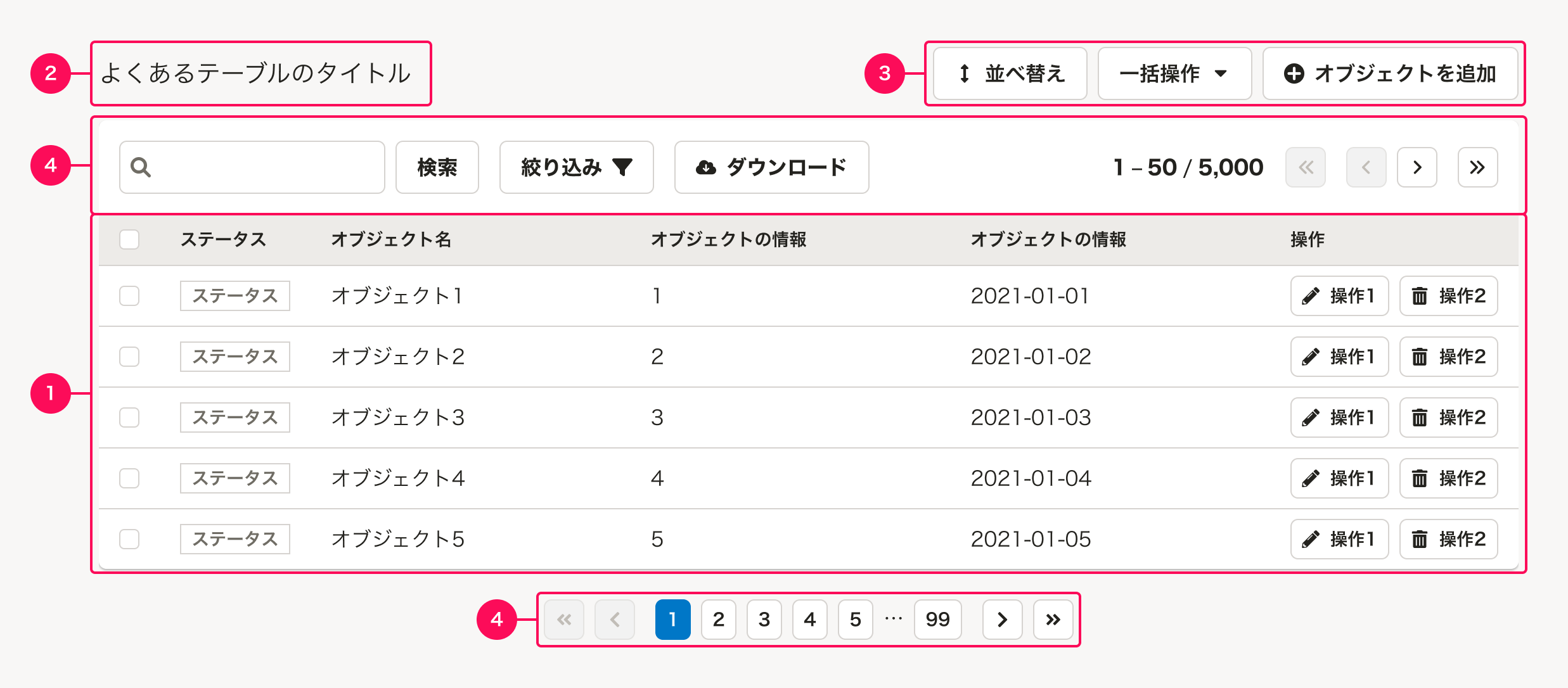Open the 一括操作 dropdown
This screenshot has height=688, width=1568.
tap(1174, 73)
